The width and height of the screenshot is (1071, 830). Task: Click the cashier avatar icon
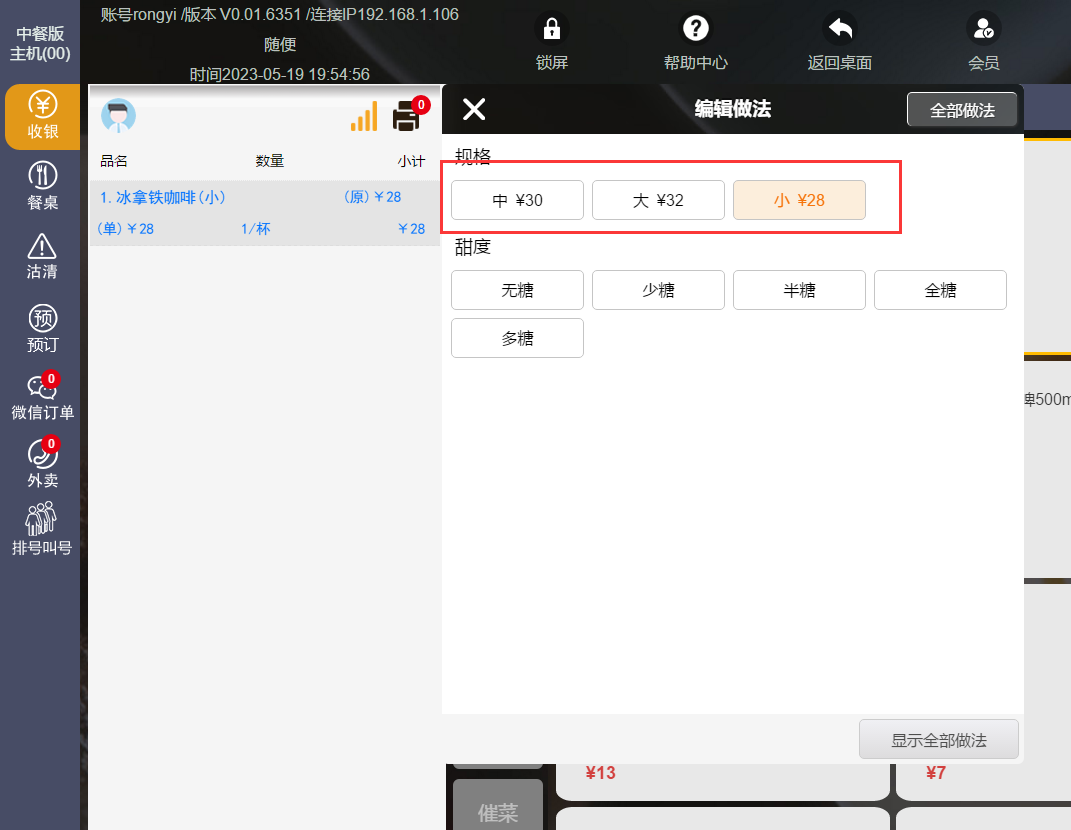[119, 116]
